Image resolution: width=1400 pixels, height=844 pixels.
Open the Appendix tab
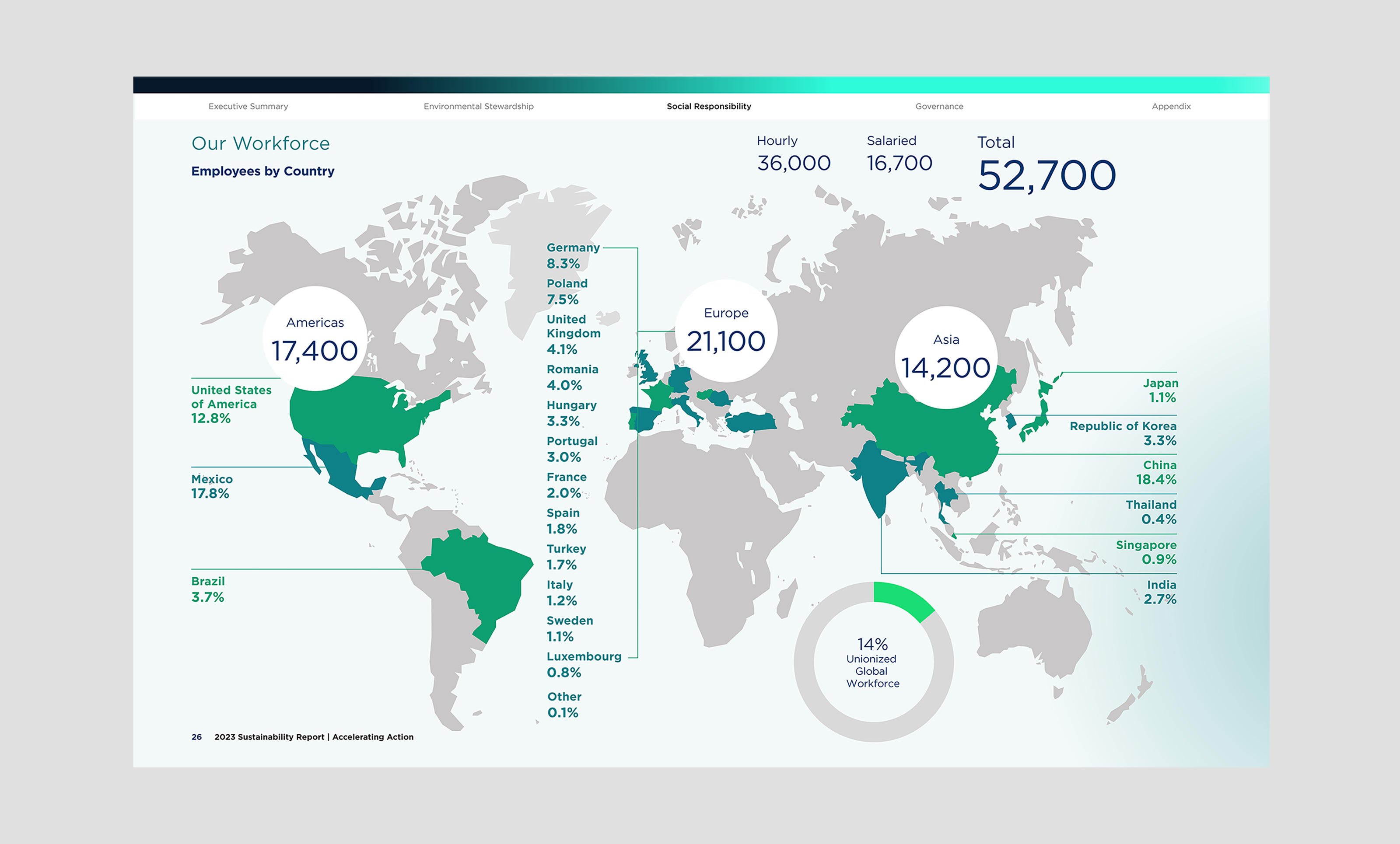coord(1171,106)
